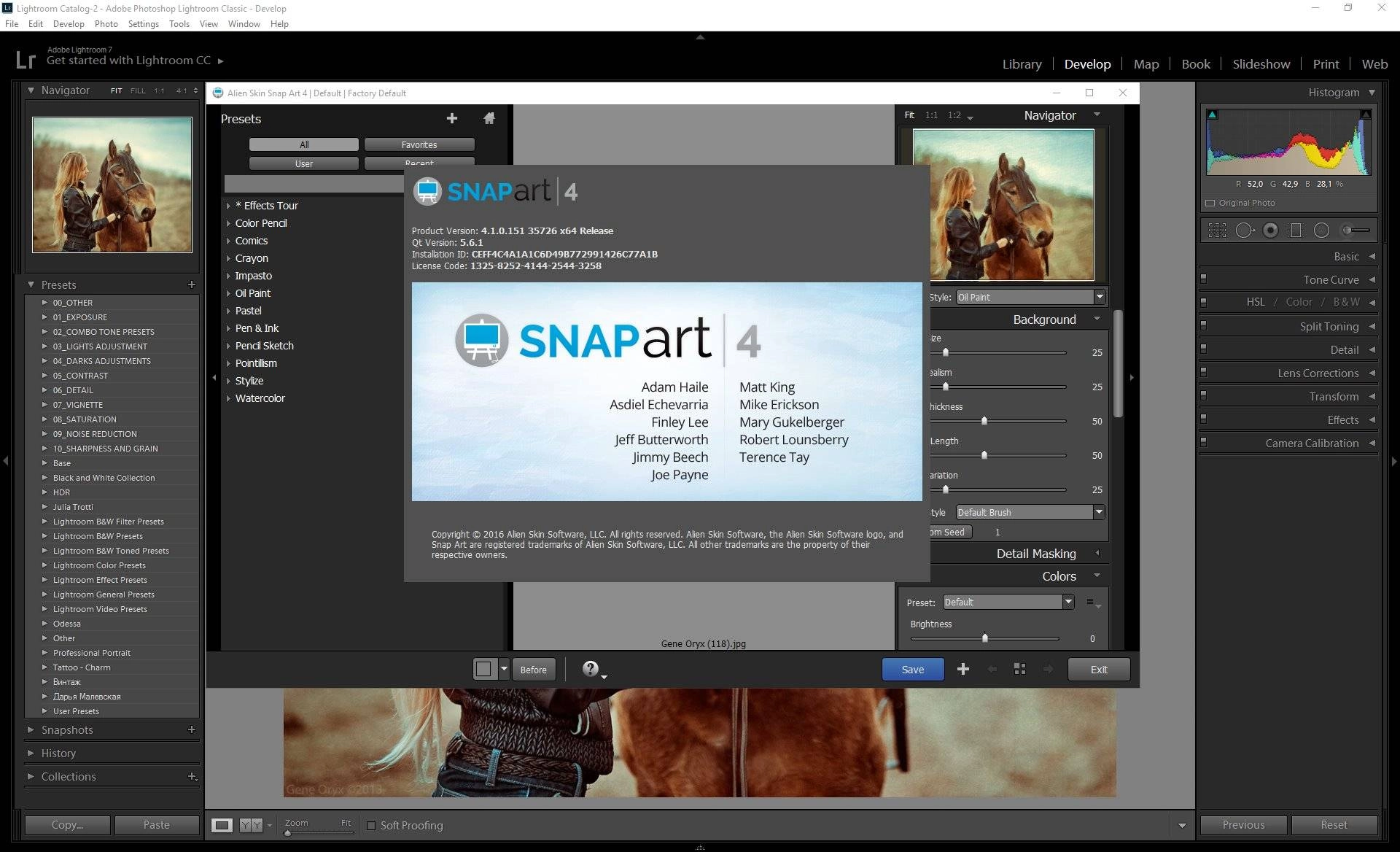Expand the Watercolor preset category
Image resolution: width=1400 pixels, height=852 pixels.
point(228,398)
